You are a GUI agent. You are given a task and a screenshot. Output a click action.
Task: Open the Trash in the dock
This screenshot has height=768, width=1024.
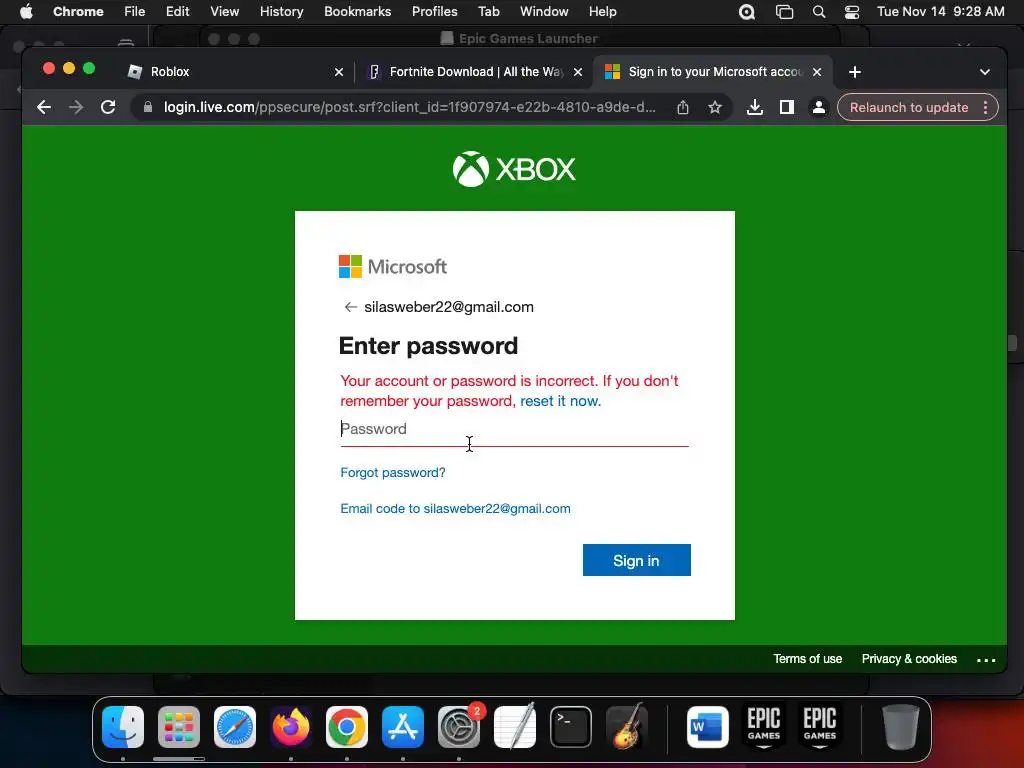click(x=901, y=727)
